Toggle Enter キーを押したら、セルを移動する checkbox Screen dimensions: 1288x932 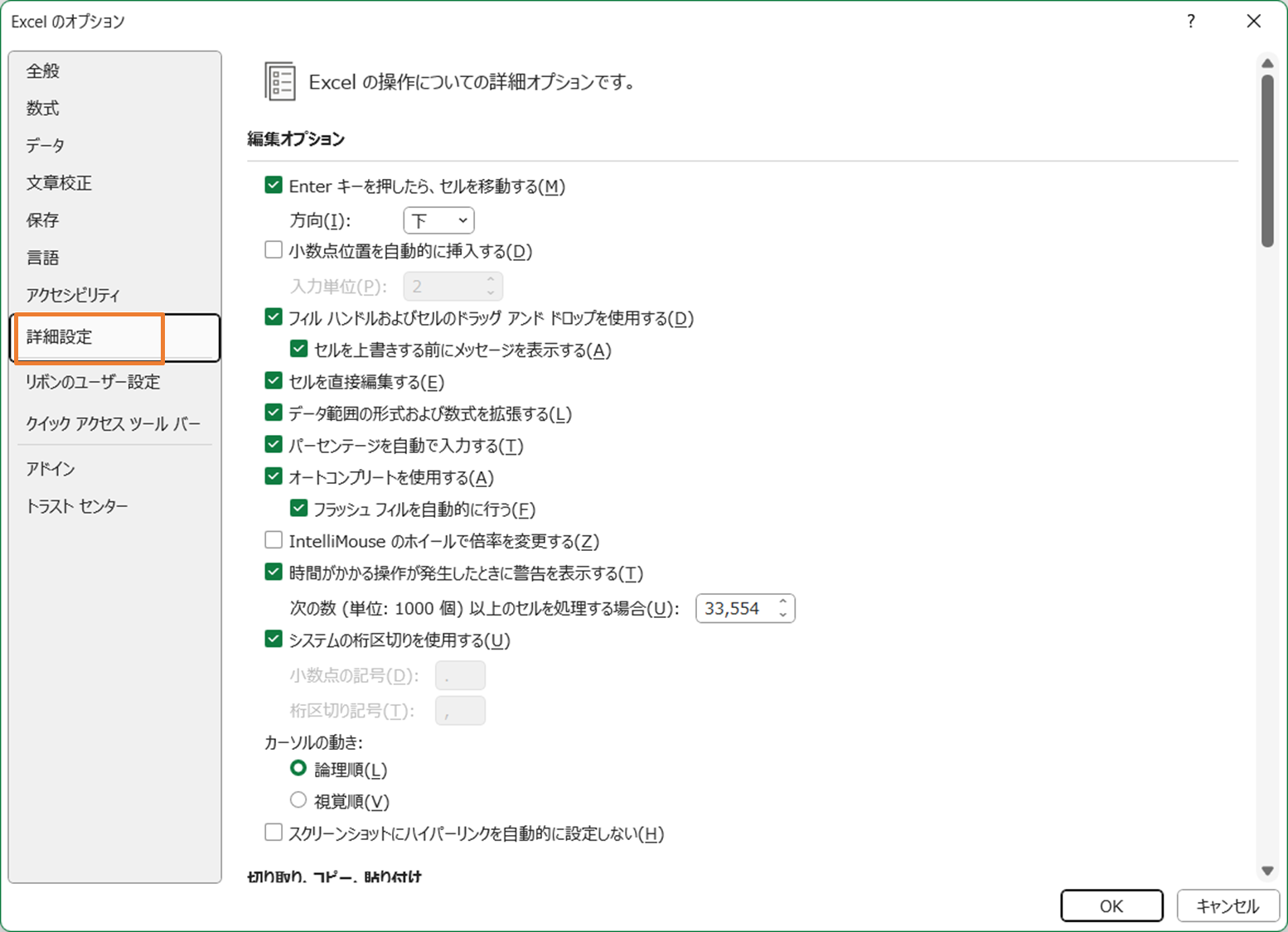click(274, 185)
